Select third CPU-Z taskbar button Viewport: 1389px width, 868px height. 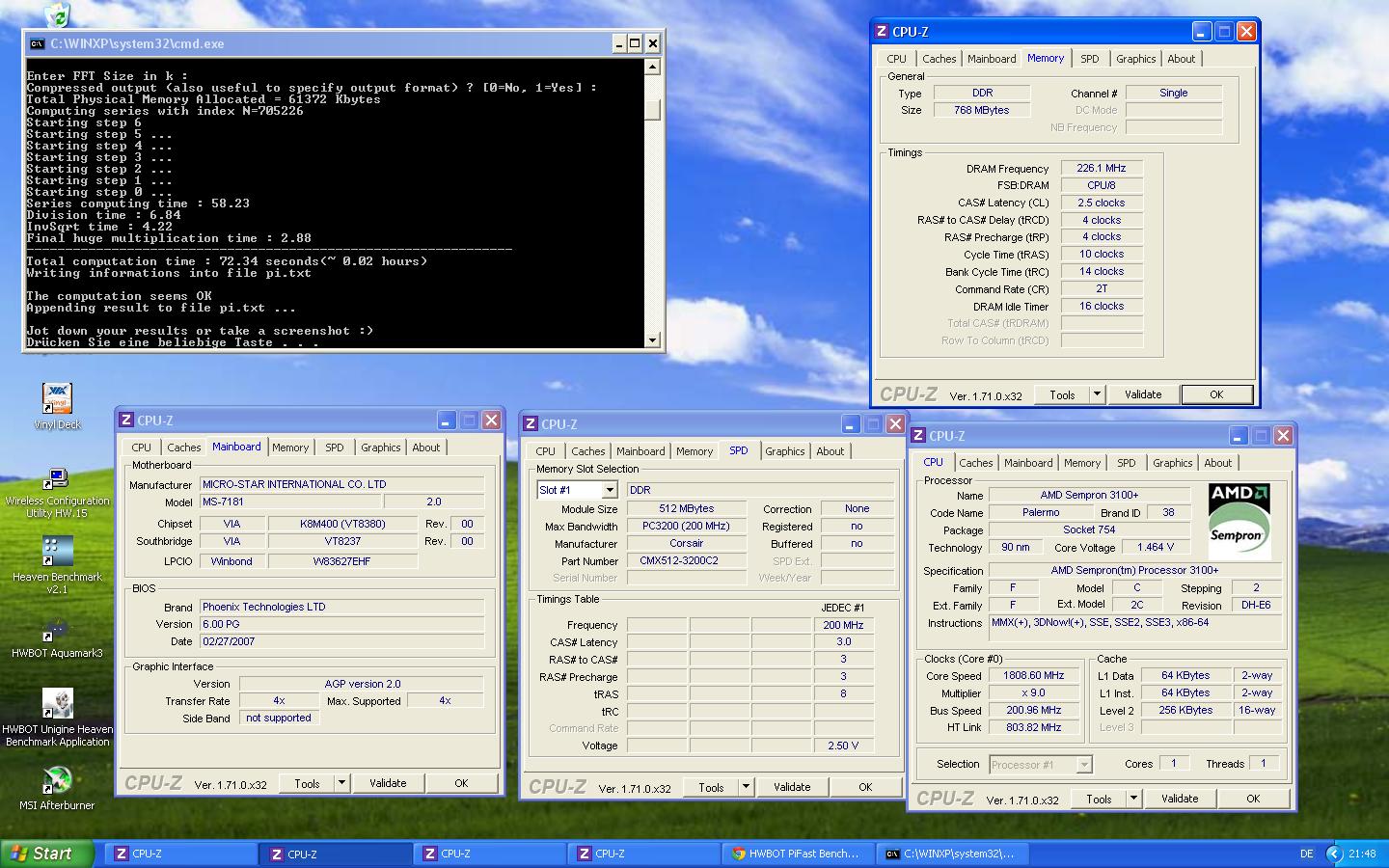click(489, 854)
